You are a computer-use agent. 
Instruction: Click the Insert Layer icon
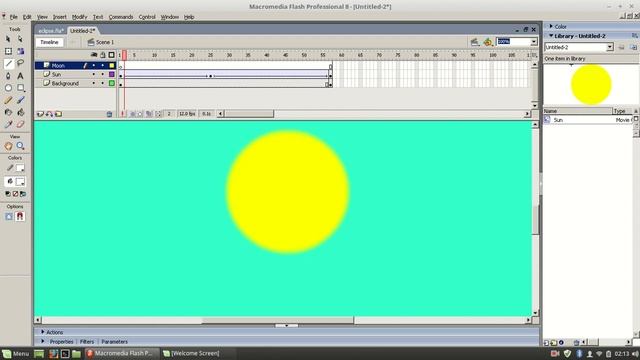tap(40, 114)
